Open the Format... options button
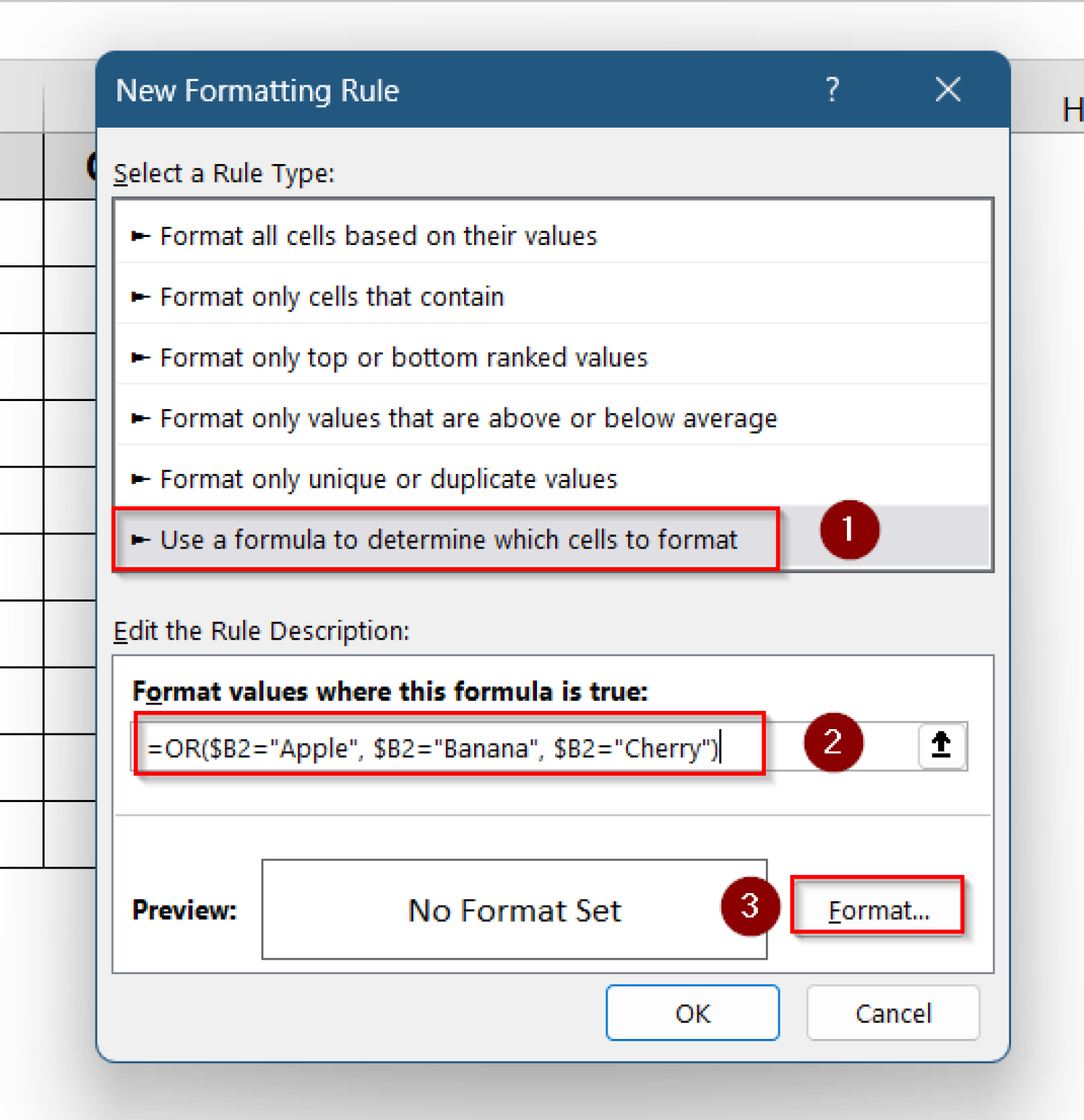This screenshot has width=1084, height=1120. pyautogui.click(x=878, y=910)
